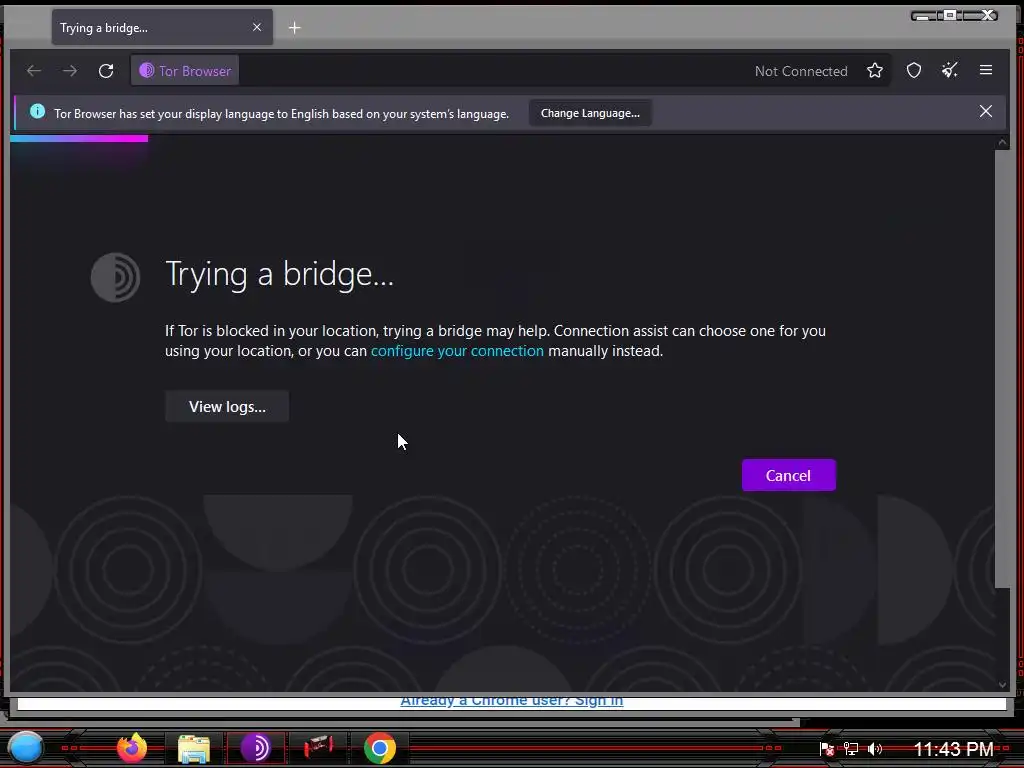1024x768 pixels.
Task: Maximize the Tor Browser window
Action: (950, 15)
